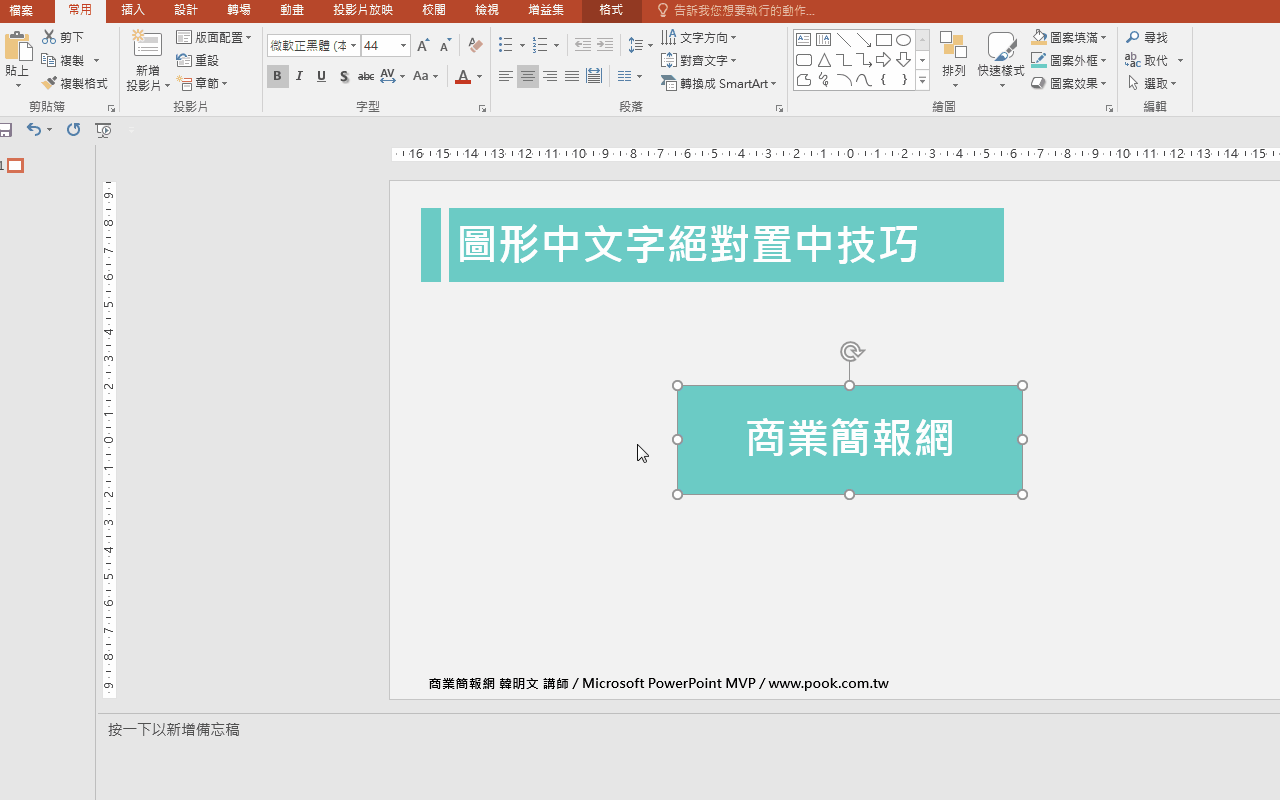1280x800 pixels.
Task: Click the Undo arrow in quick access toolbar
Action: [x=34, y=129]
